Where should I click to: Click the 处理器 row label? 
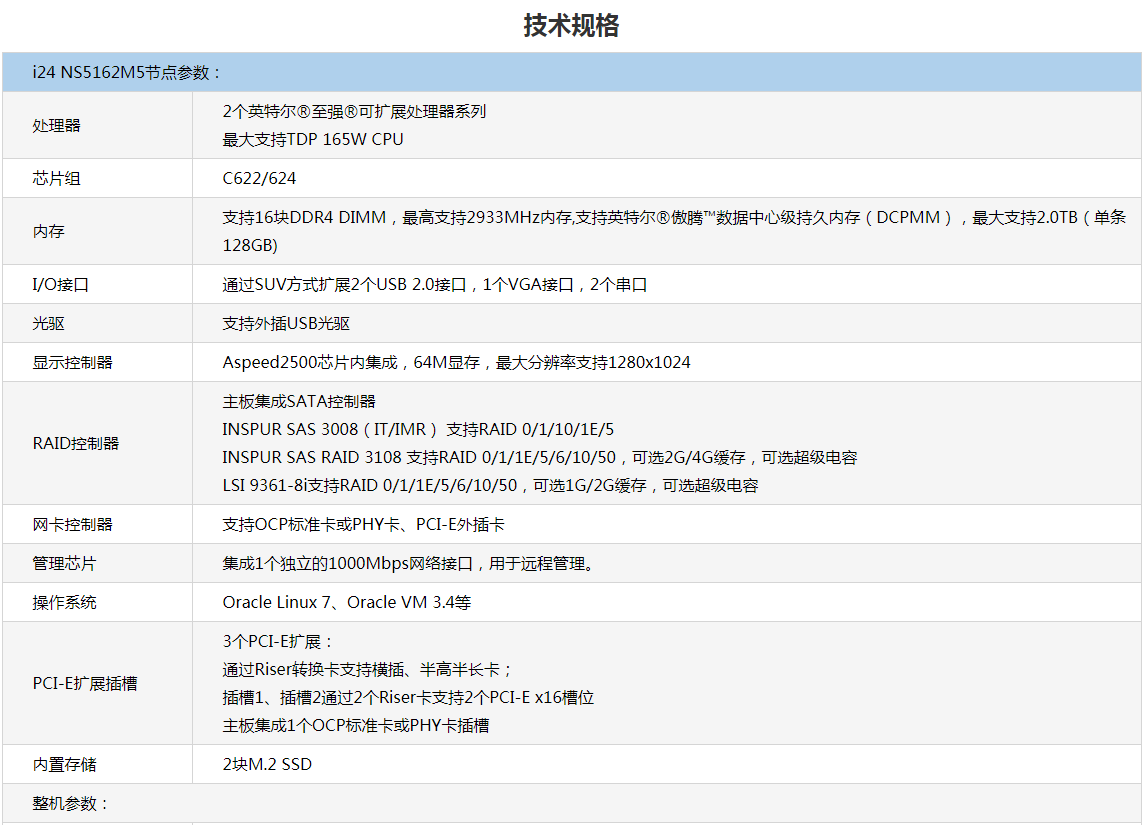tap(56, 126)
